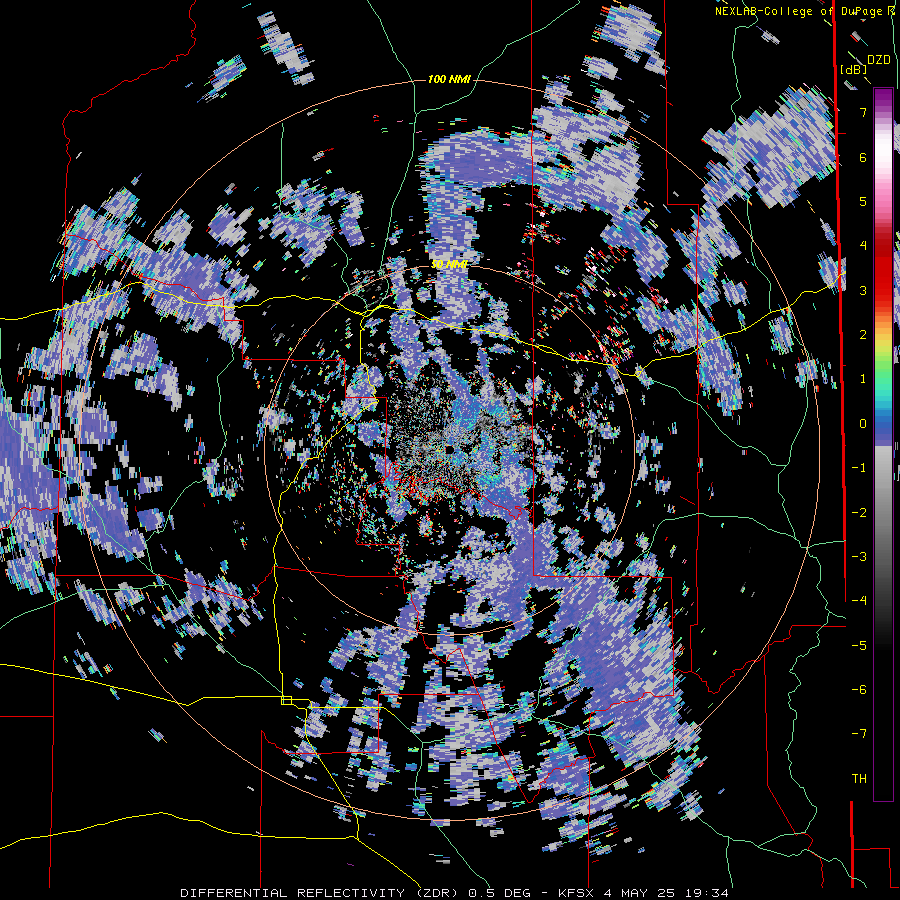This screenshot has height=900, width=900.
Task: Click the DZD product label above the scale
Action: click(879, 60)
